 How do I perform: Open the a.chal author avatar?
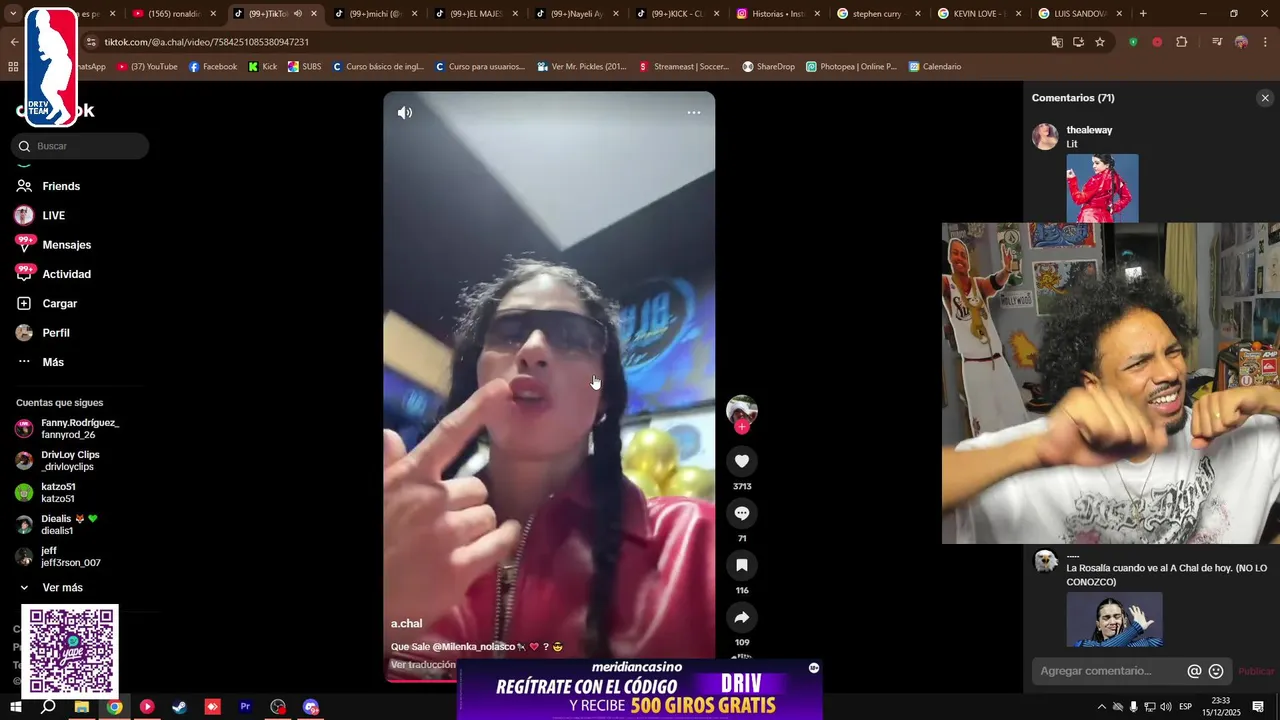pos(742,410)
